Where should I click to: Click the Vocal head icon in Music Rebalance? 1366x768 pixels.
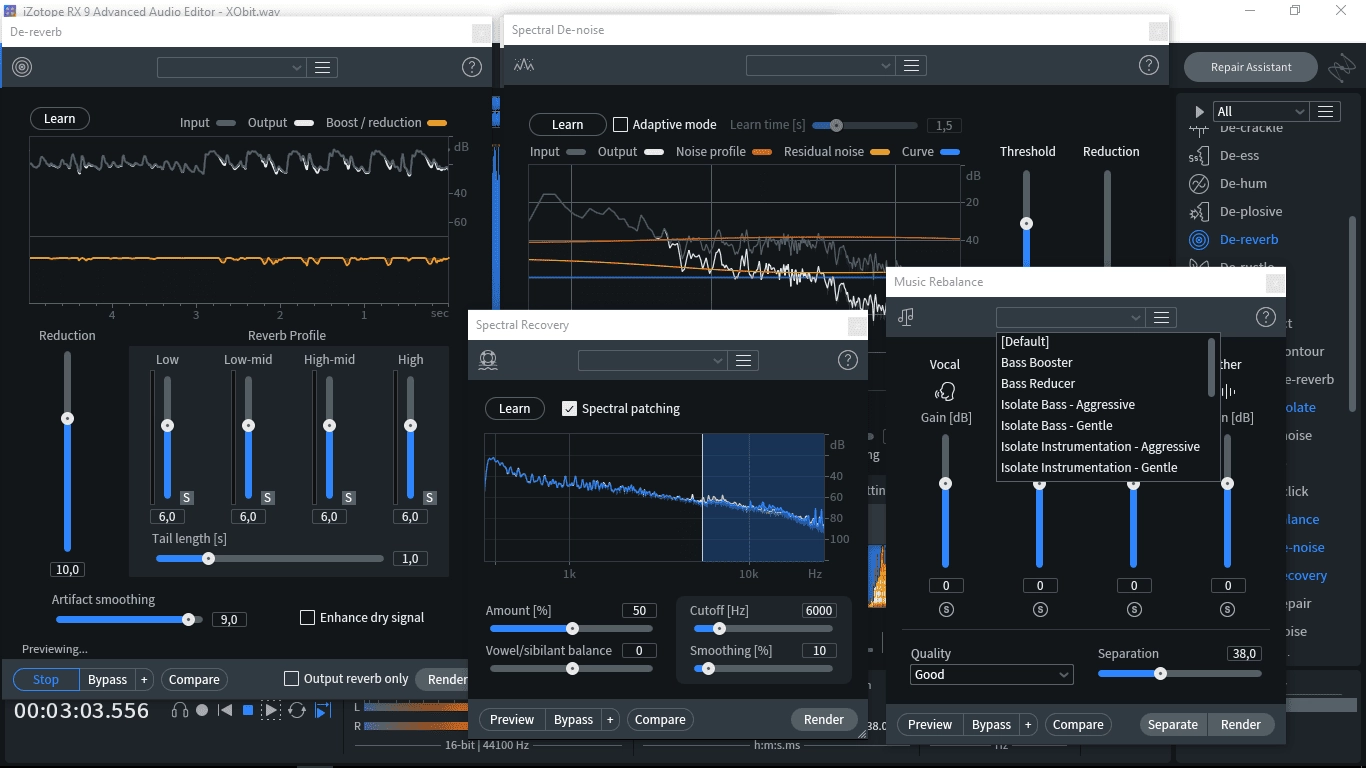tap(945, 391)
